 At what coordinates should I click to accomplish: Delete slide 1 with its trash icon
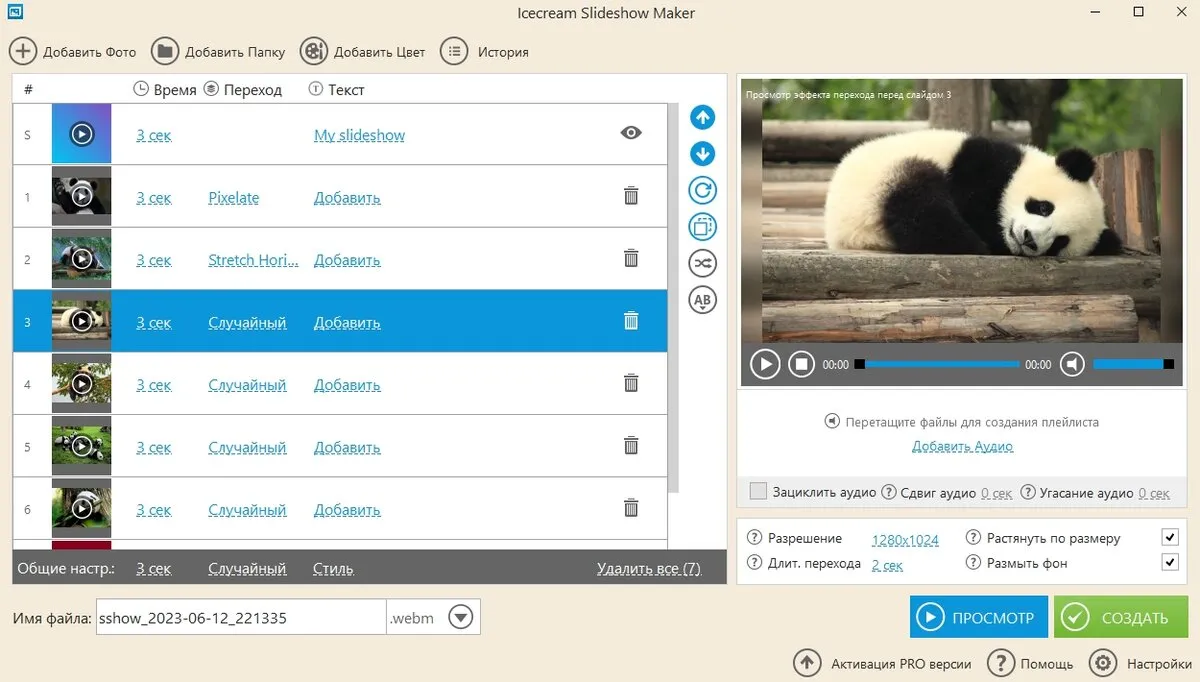pos(631,196)
